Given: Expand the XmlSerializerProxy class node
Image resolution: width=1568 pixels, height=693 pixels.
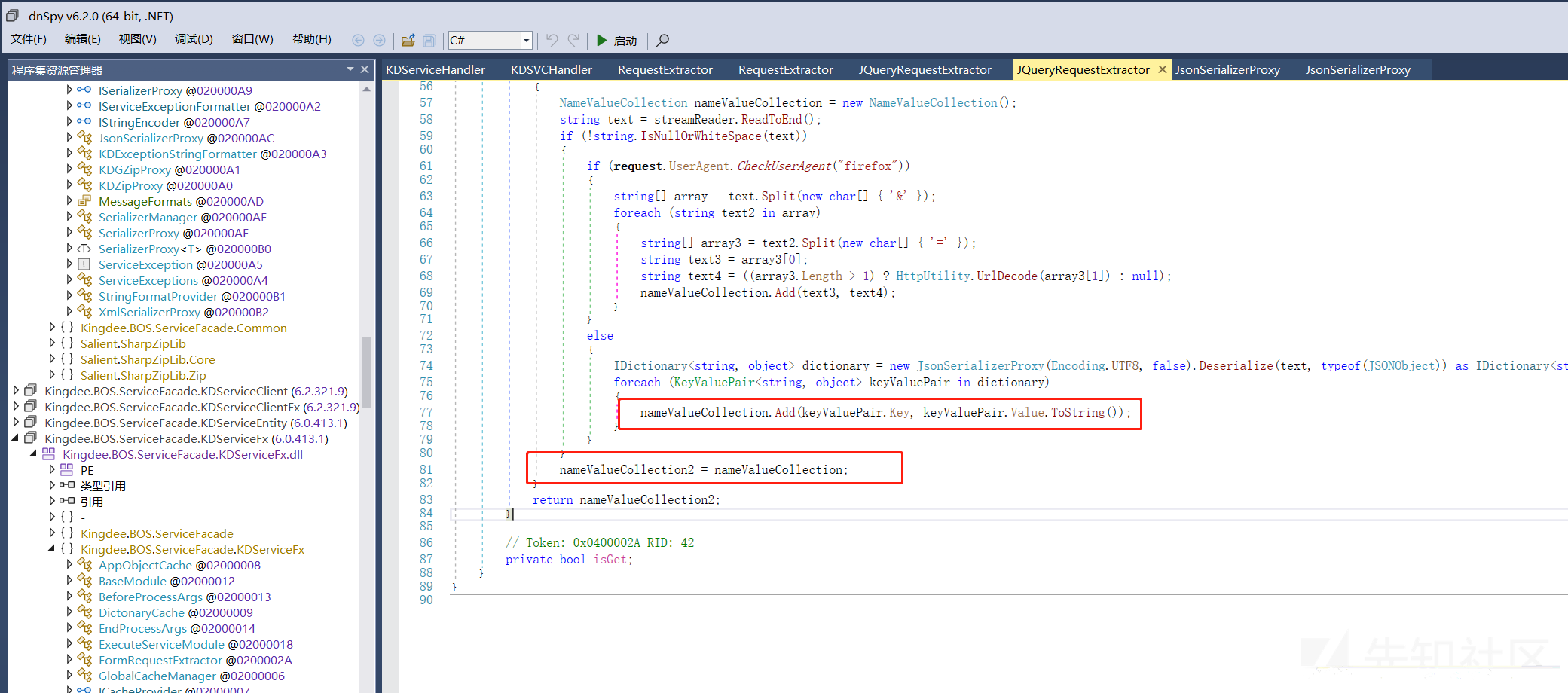Looking at the screenshot, I should [69, 311].
